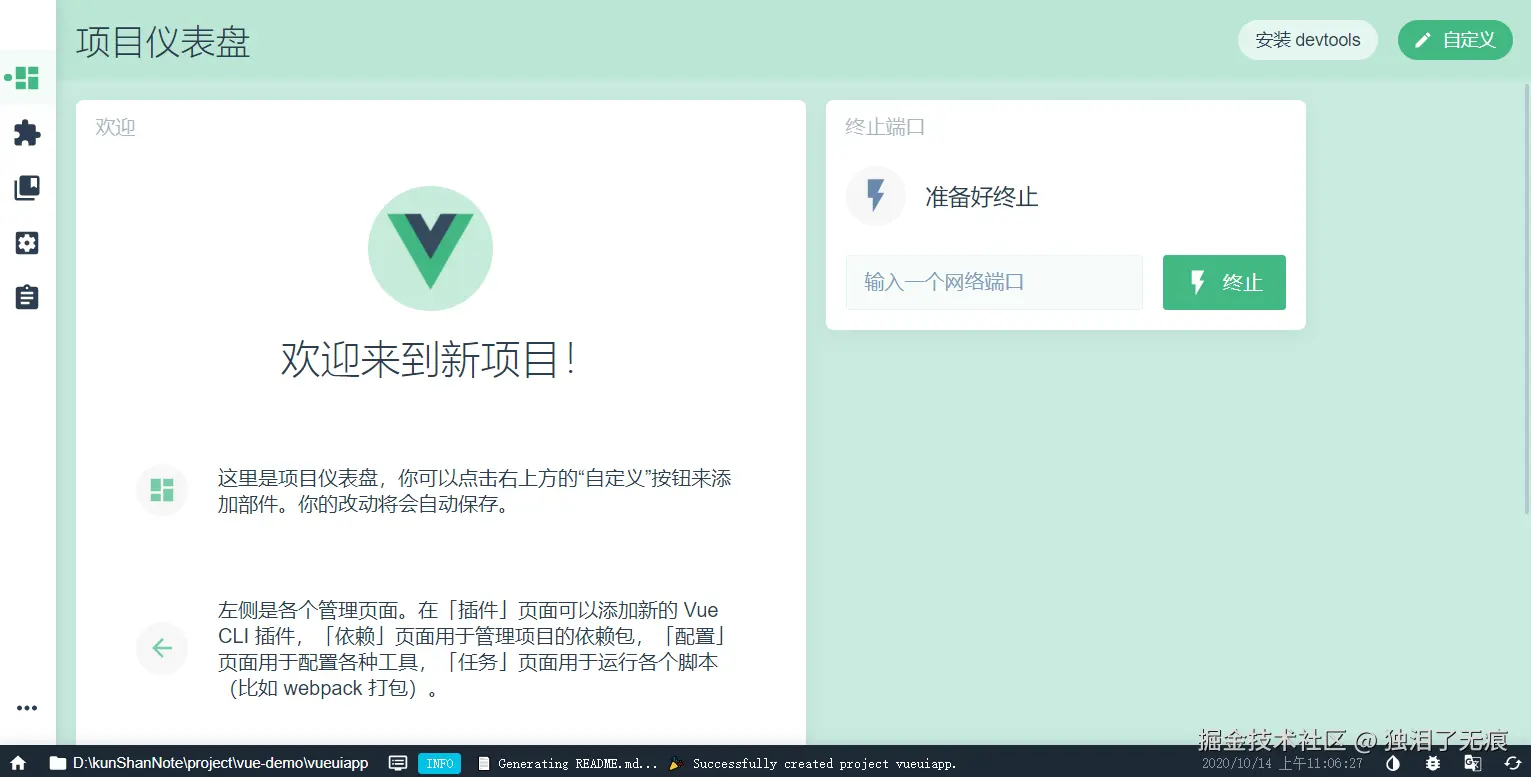Click the pencil icon in 自定义 button
This screenshot has width=1531, height=777.
coord(1423,40)
